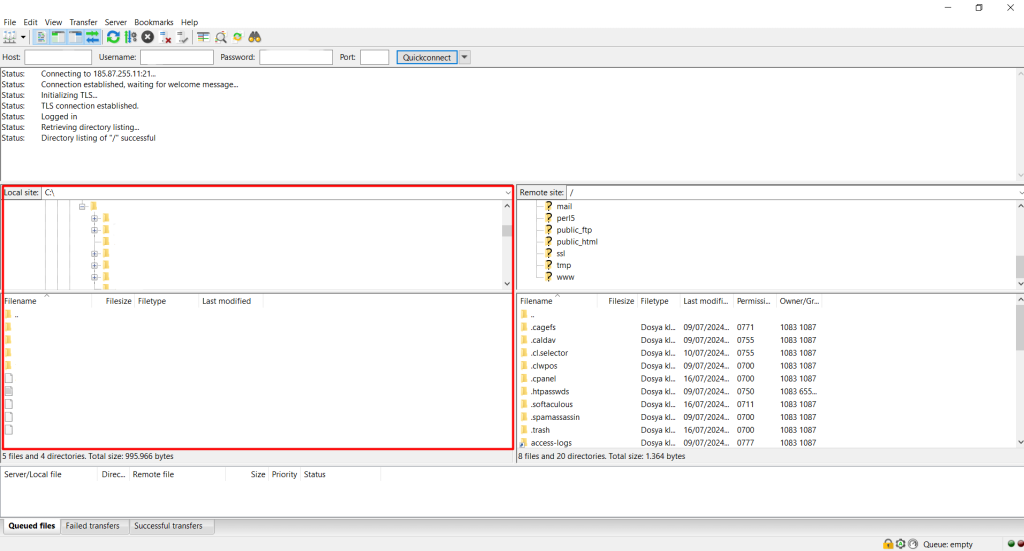Select the .htpasswds folder row
The height and width of the screenshot is (551, 1024).
(669, 392)
